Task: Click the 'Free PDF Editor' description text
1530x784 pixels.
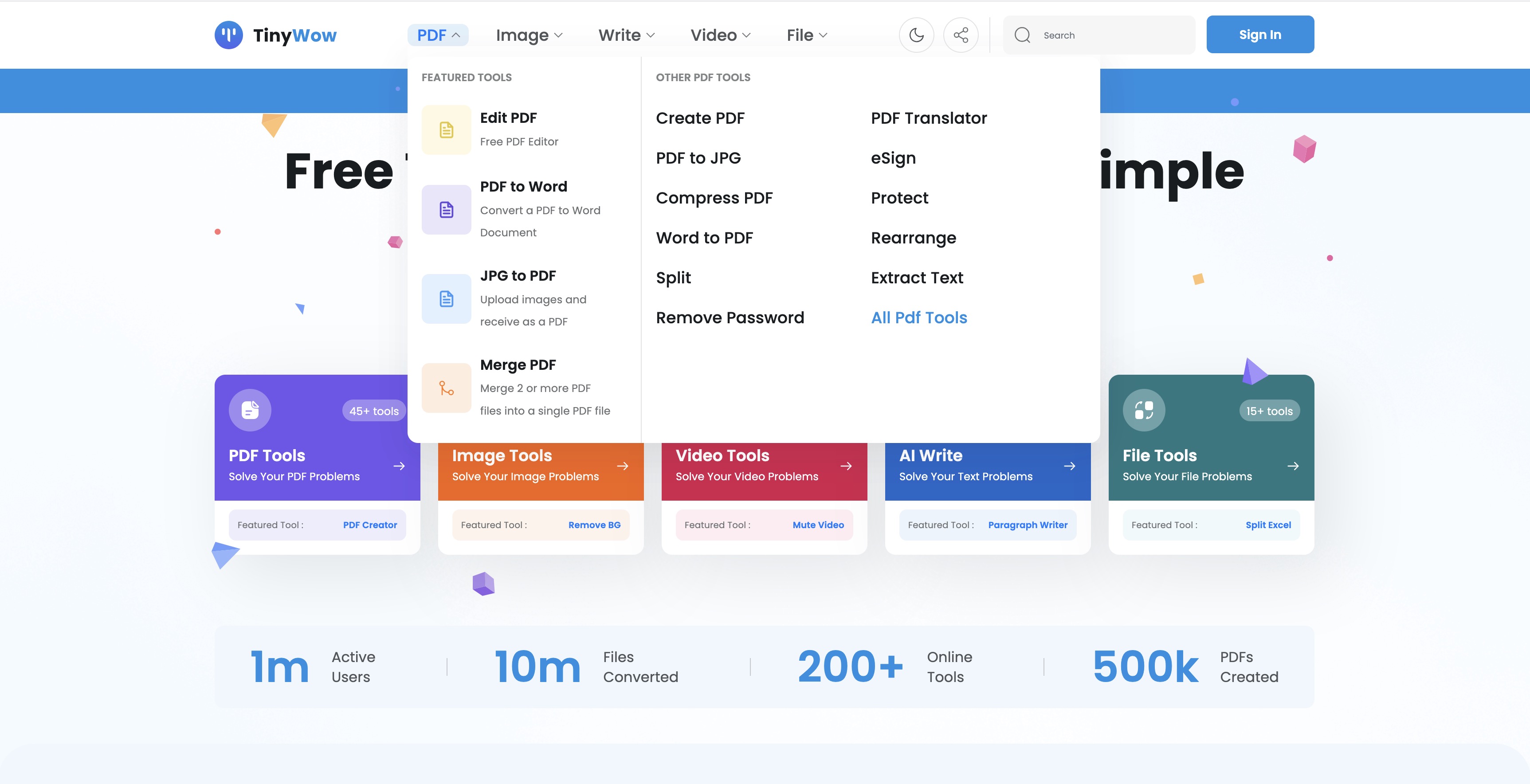Action: pos(519,141)
